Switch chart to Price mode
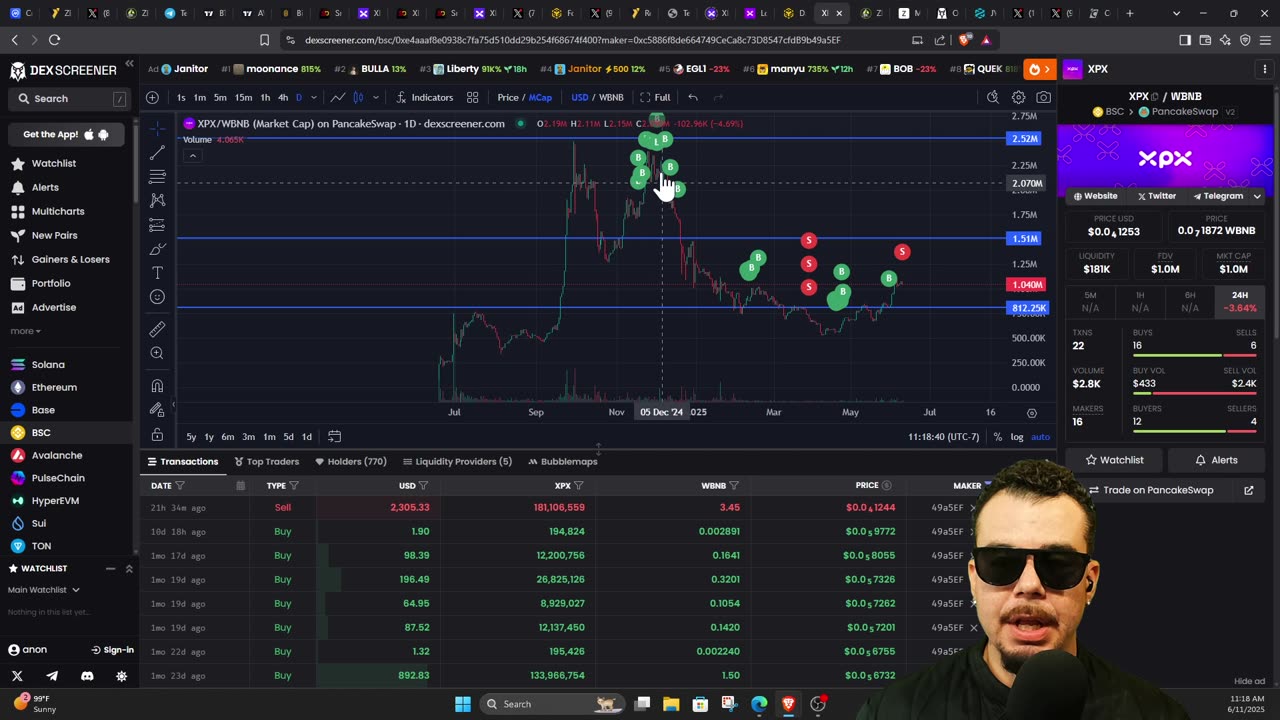Screen dimensions: 1280x720 coord(508,97)
